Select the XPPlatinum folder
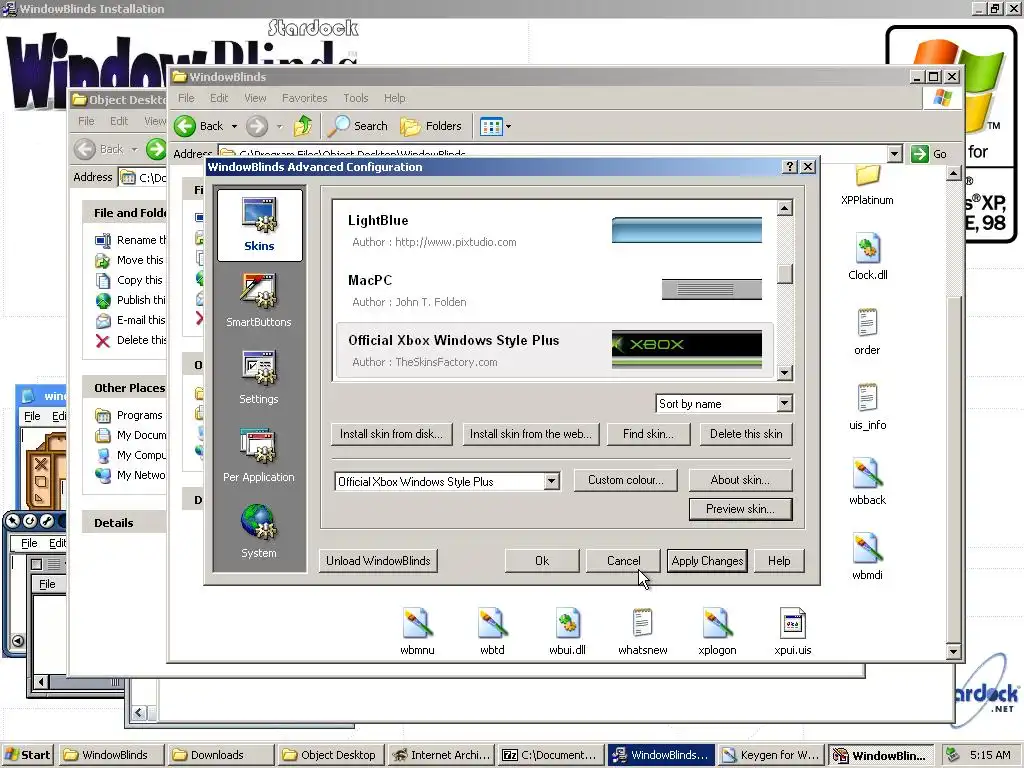 pyautogui.click(x=867, y=185)
